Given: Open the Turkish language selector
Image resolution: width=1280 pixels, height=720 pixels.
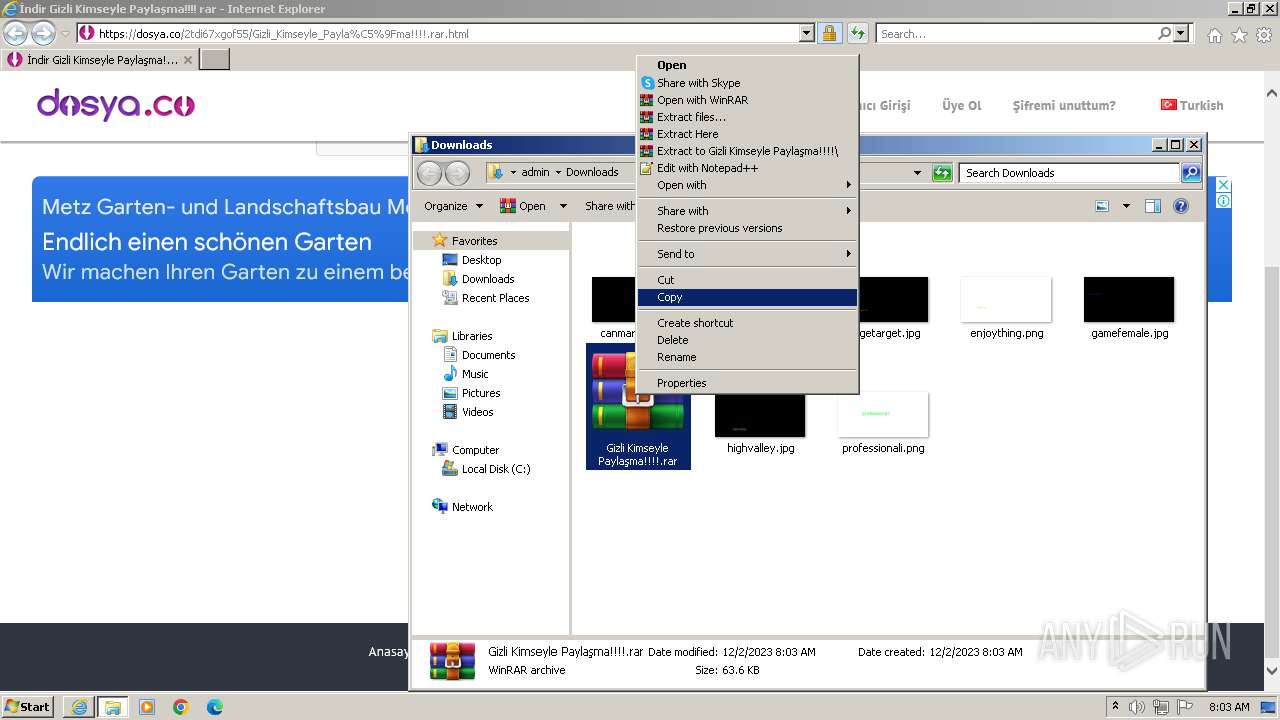Looking at the screenshot, I should (x=1191, y=105).
